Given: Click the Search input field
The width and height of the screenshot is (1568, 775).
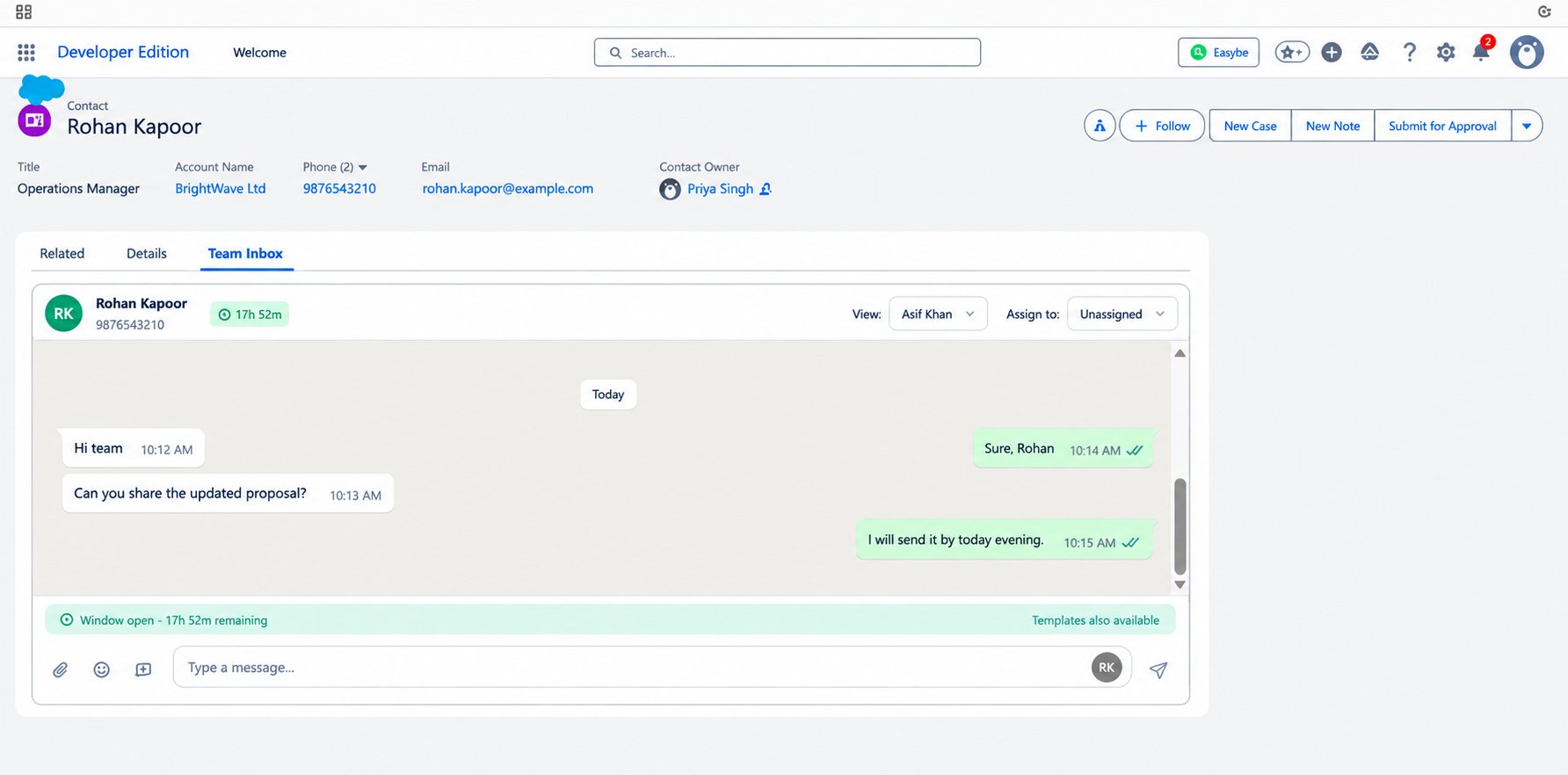Looking at the screenshot, I should tap(788, 53).
